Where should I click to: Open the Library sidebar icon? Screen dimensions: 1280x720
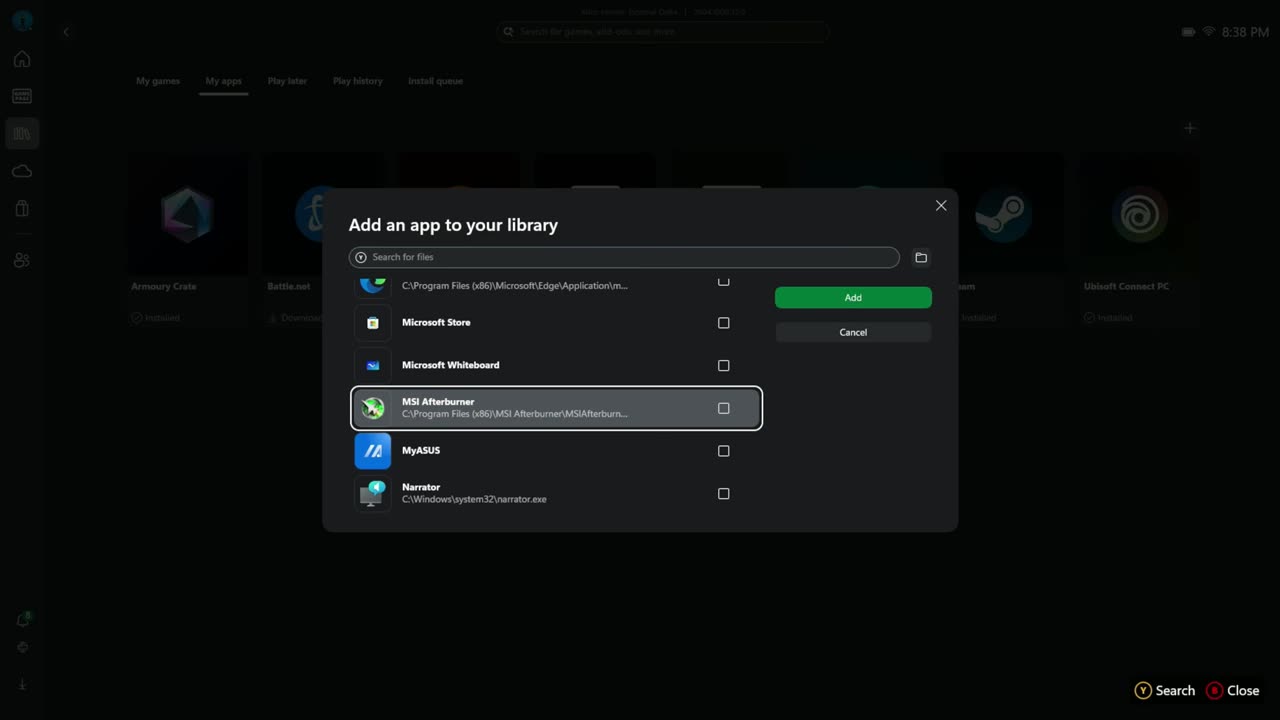click(22, 134)
